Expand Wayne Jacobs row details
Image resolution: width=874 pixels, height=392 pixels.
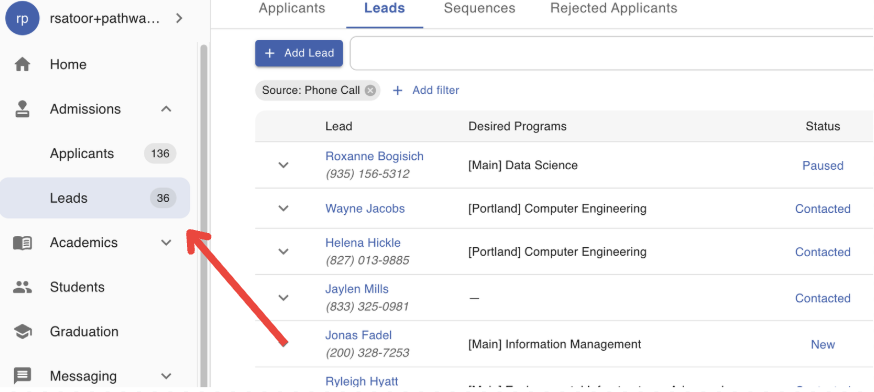pos(284,209)
